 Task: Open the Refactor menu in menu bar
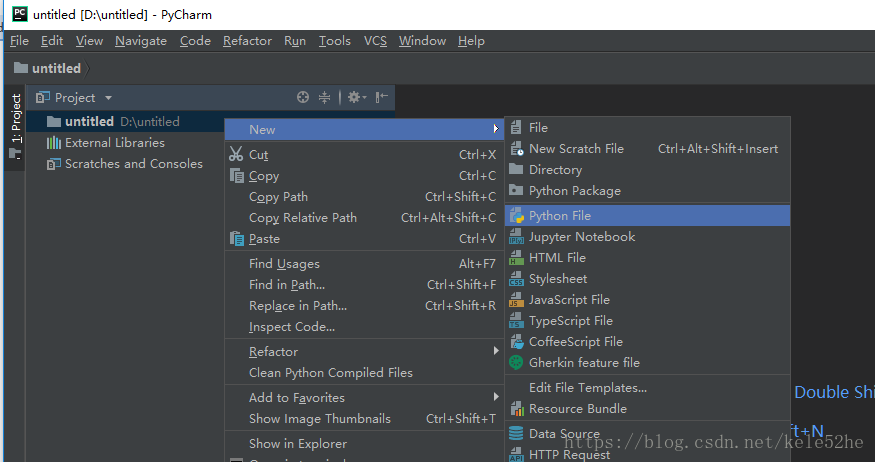(x=247, y=41)
